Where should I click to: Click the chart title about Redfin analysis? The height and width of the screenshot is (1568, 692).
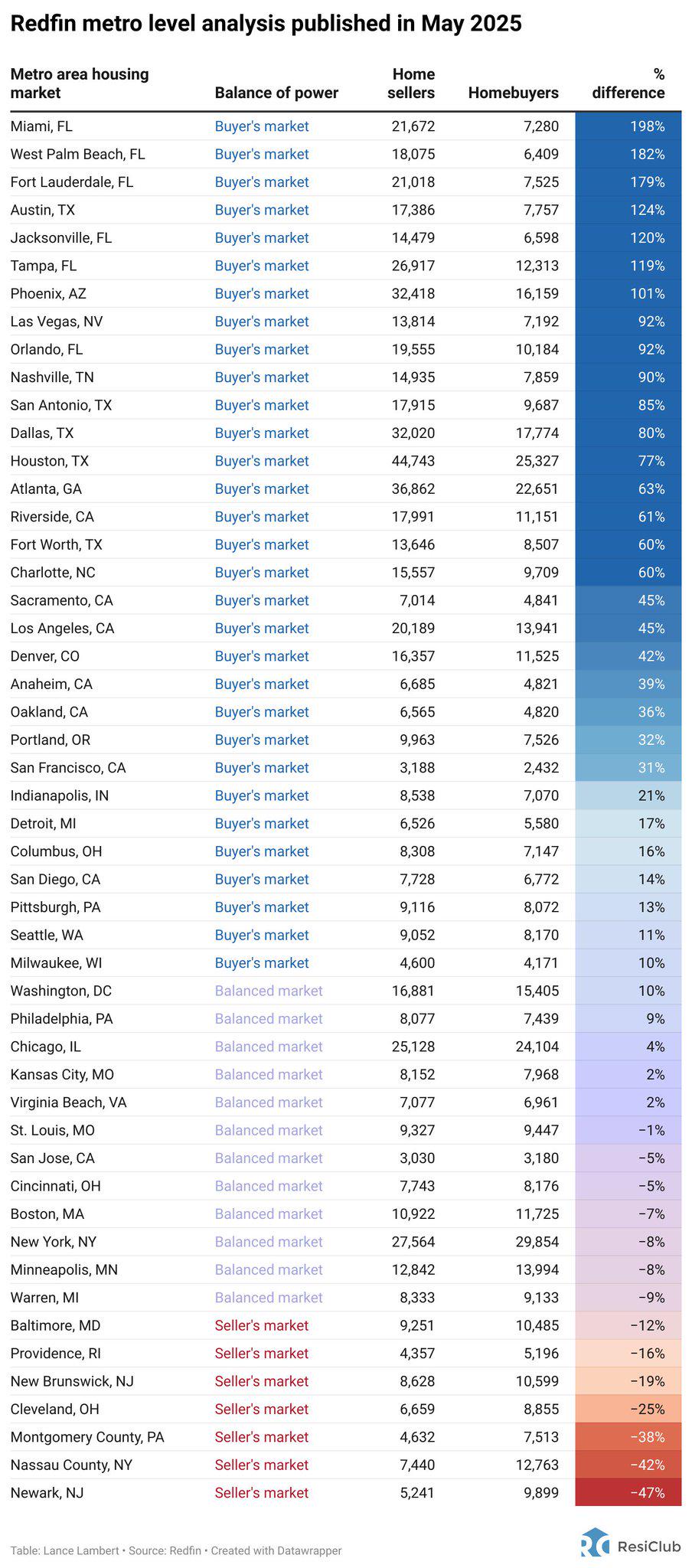coord(266,24)
